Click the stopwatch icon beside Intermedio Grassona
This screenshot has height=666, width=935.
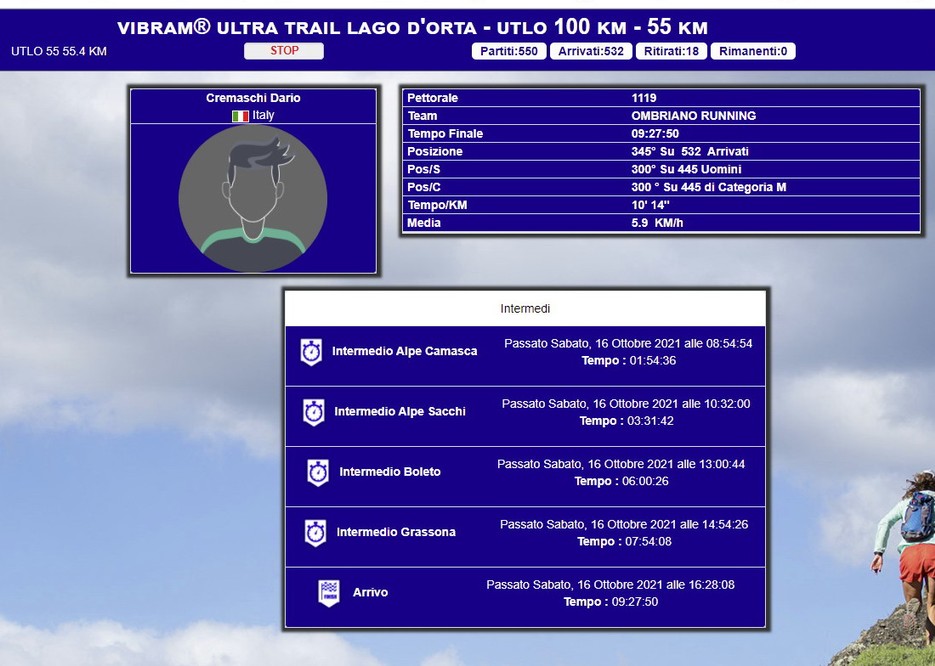pos(315,532)
